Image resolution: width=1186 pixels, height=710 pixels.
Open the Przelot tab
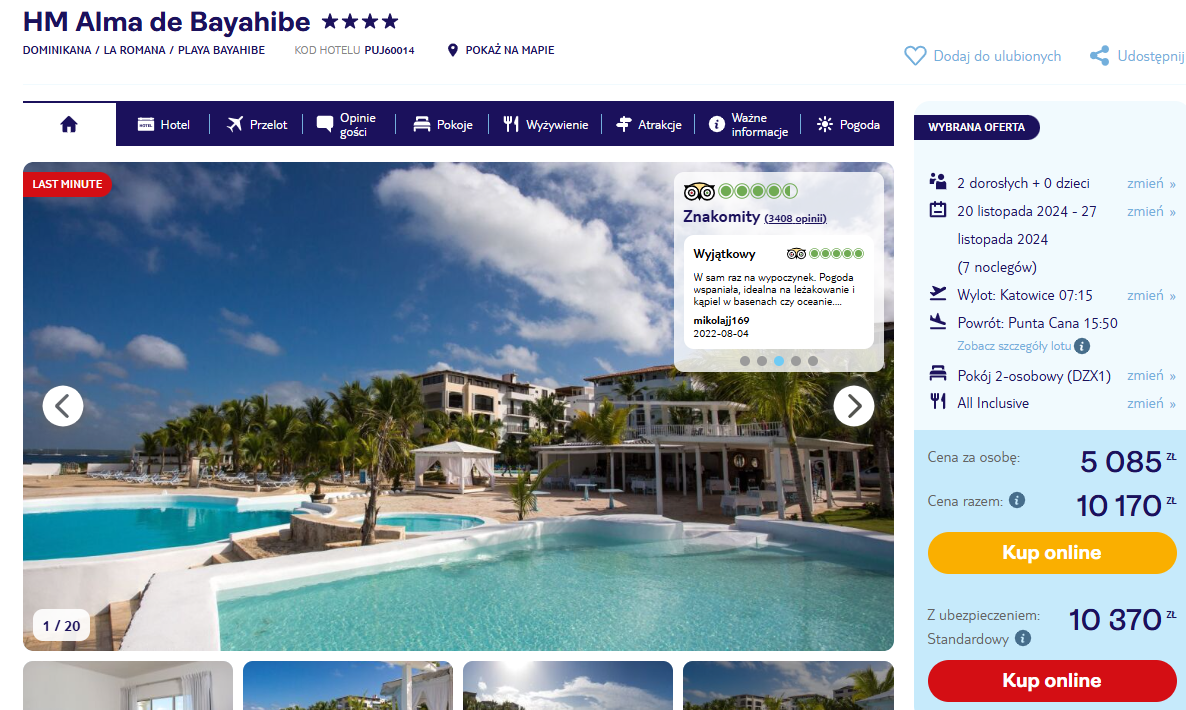256,124
